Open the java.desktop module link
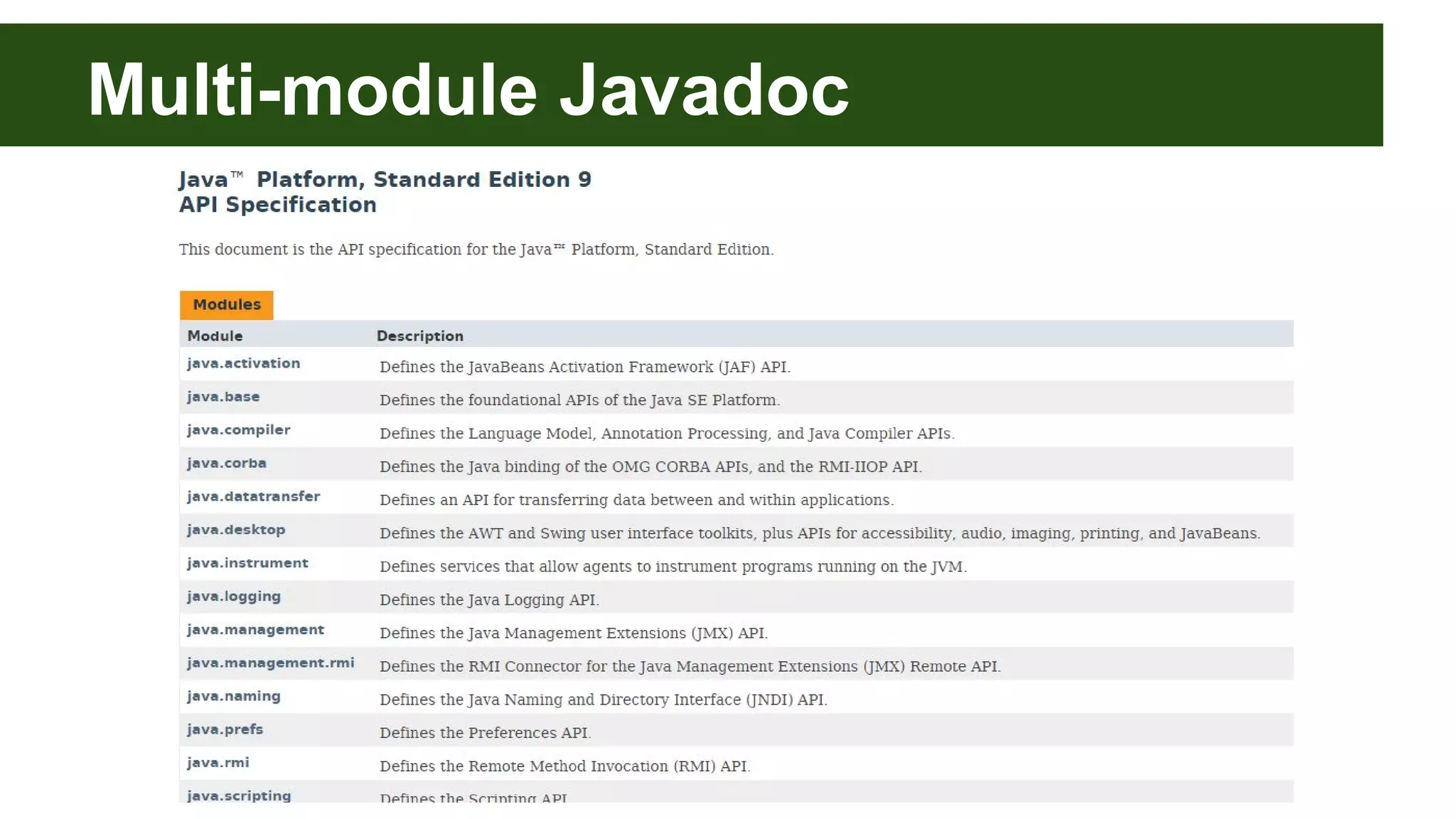Screen dimensions: 1456x819 coord(236,530)
